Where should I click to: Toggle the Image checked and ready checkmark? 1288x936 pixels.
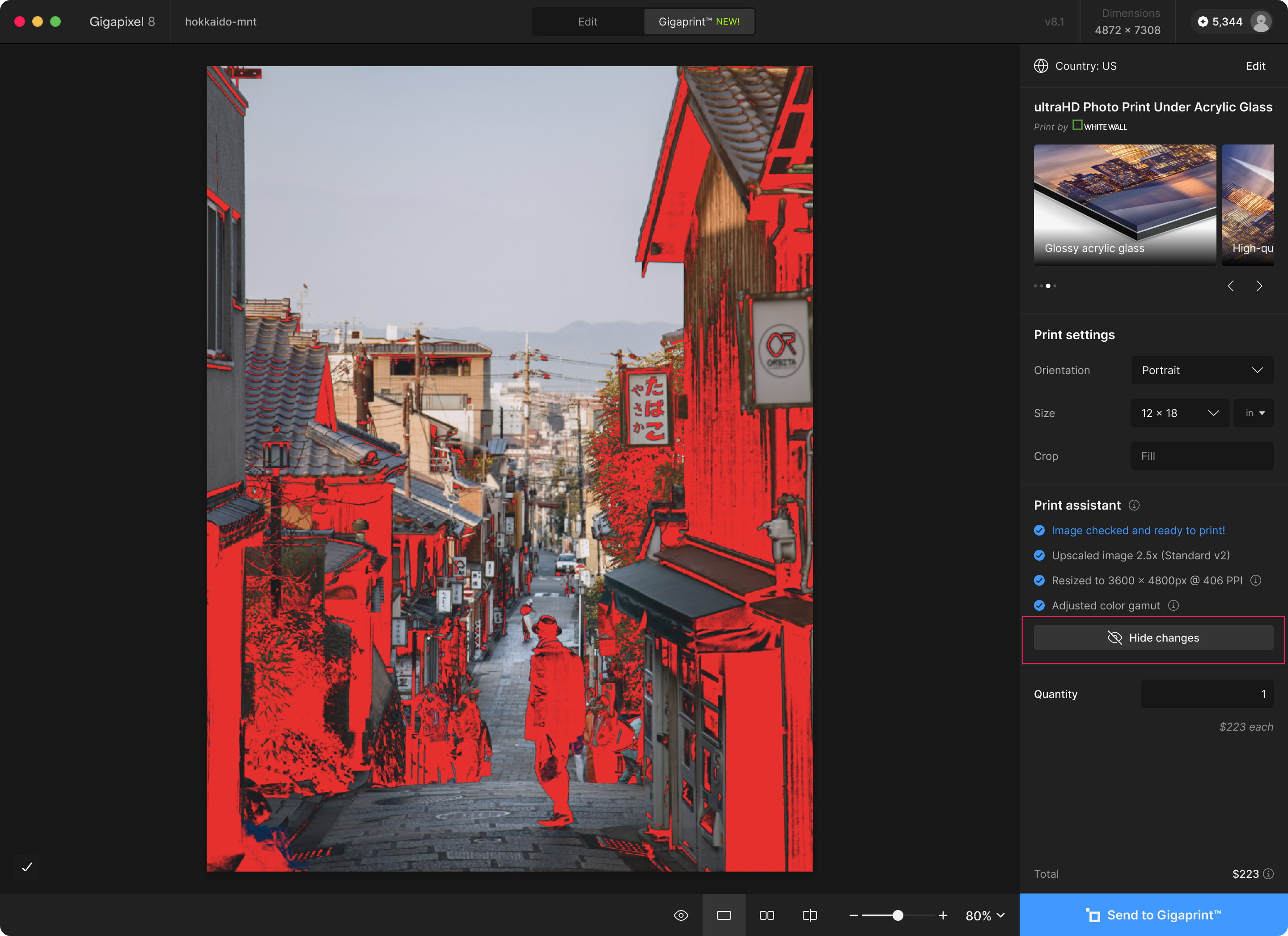click(1039, 530)
